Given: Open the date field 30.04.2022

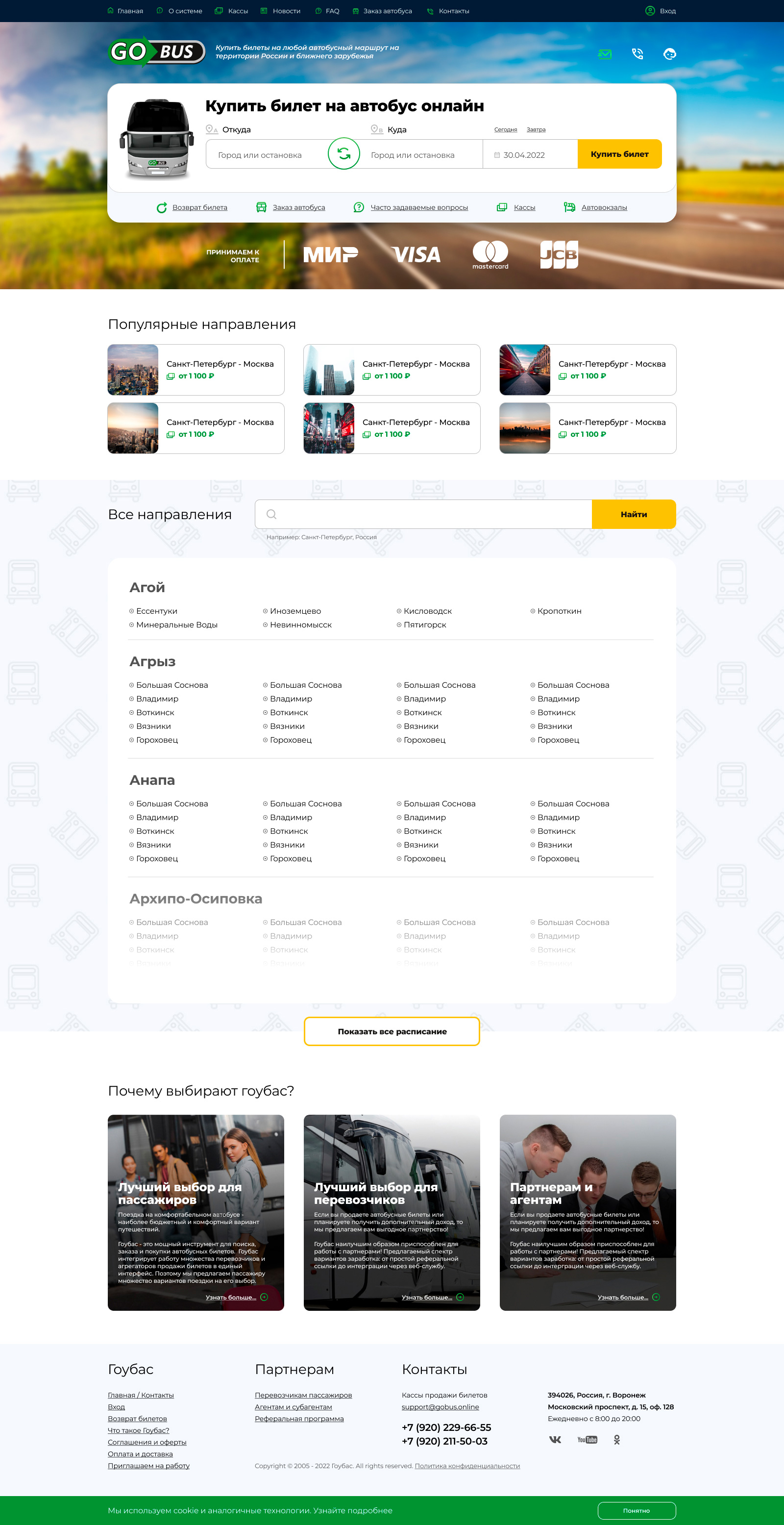Looking at the screenshot, I should pyautogui.click(x=530, y=154).
